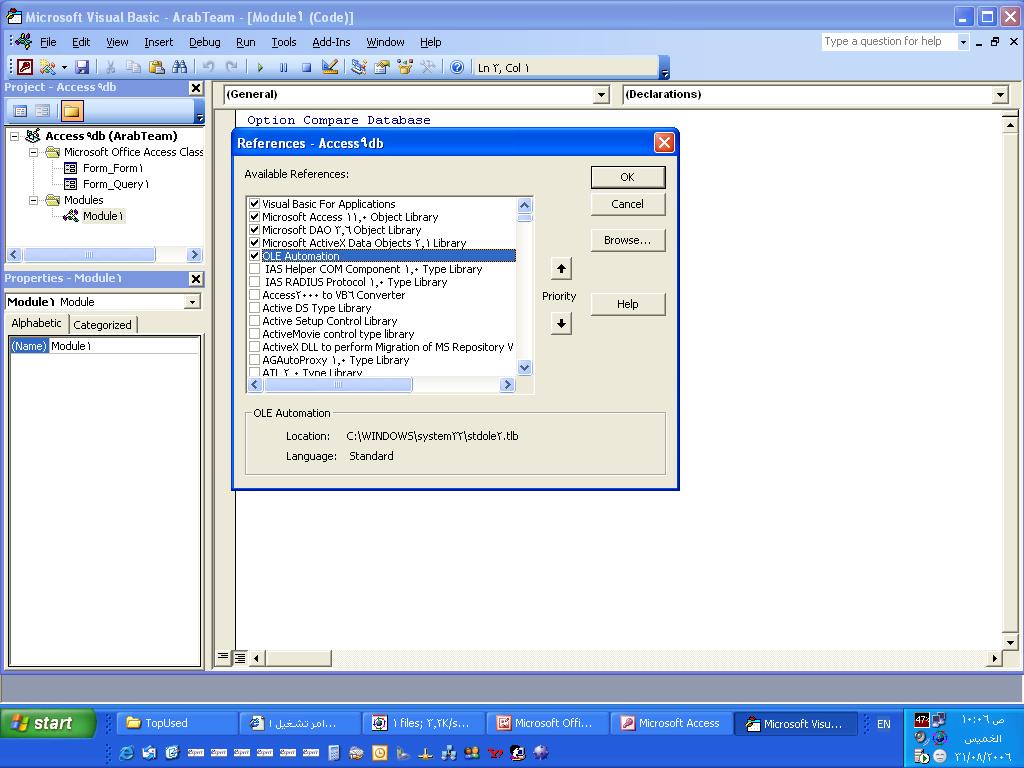
Task: Uncheck Microsoft ActiveX Data Objects Library
Action: 255,243
